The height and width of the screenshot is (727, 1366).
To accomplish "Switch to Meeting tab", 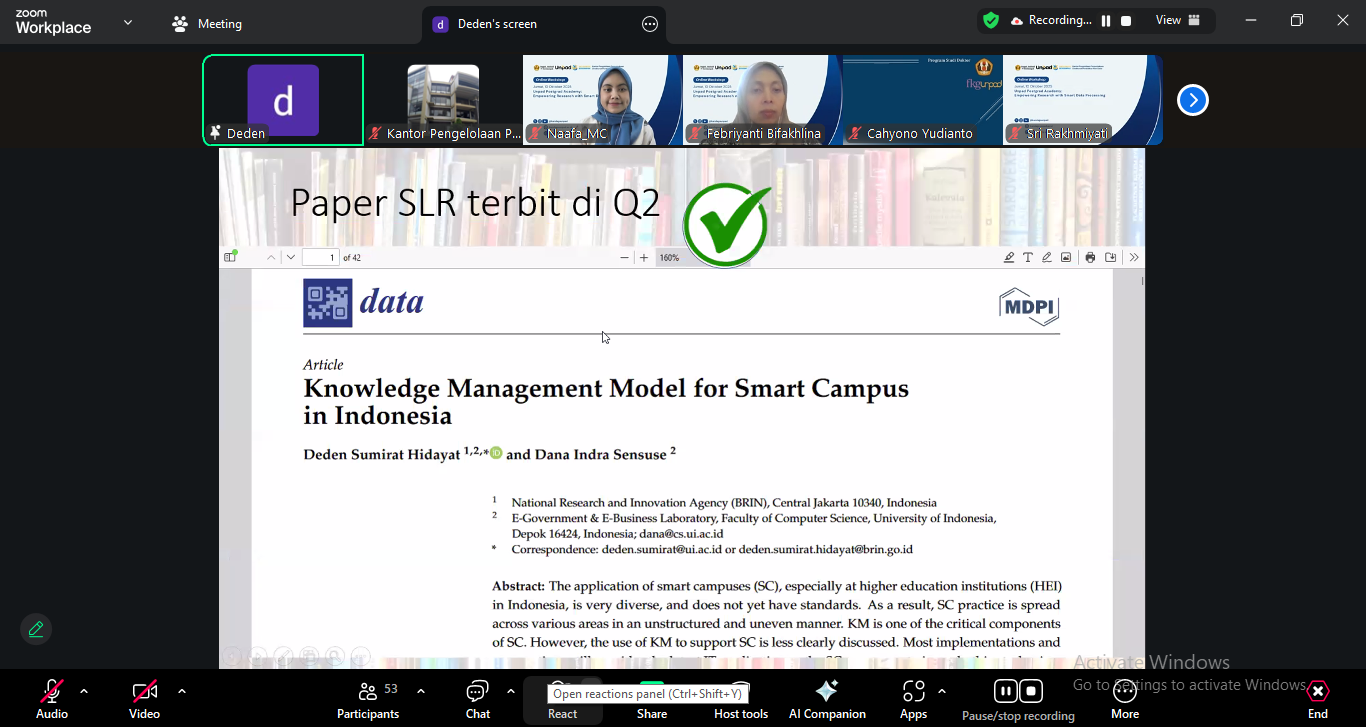I will point(207,24).
